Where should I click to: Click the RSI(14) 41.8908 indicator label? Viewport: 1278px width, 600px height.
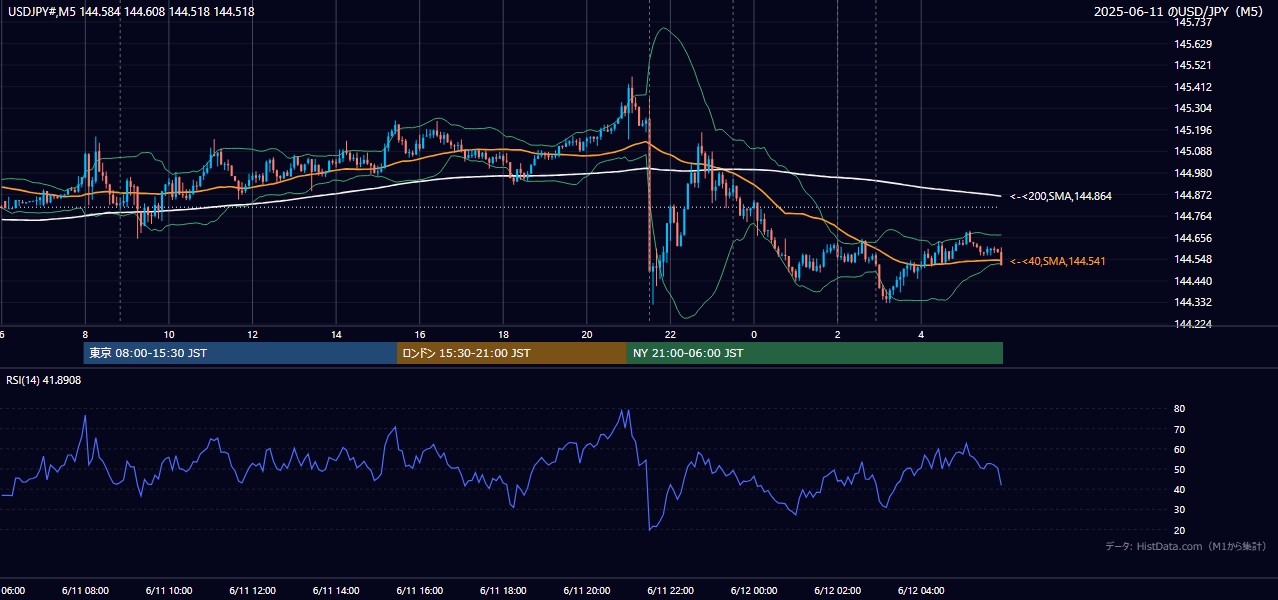click(44, 380)
